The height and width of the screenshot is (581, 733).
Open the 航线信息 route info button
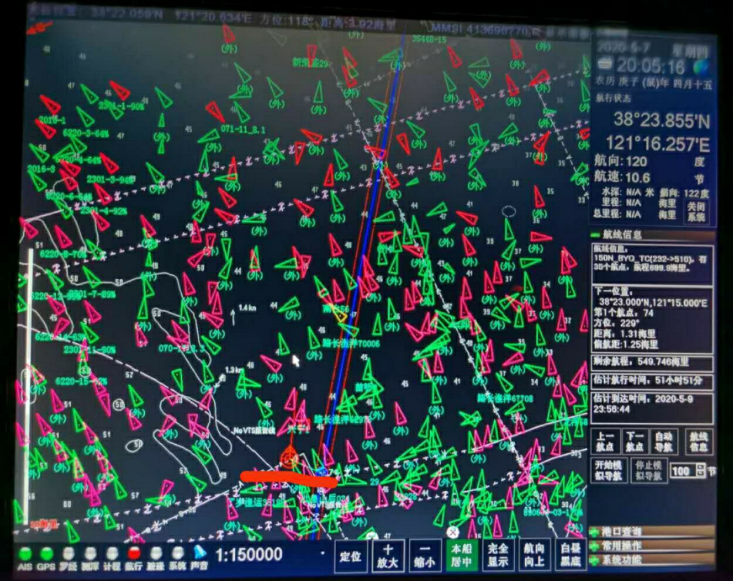pyautogui.click(x=699, y=442)
